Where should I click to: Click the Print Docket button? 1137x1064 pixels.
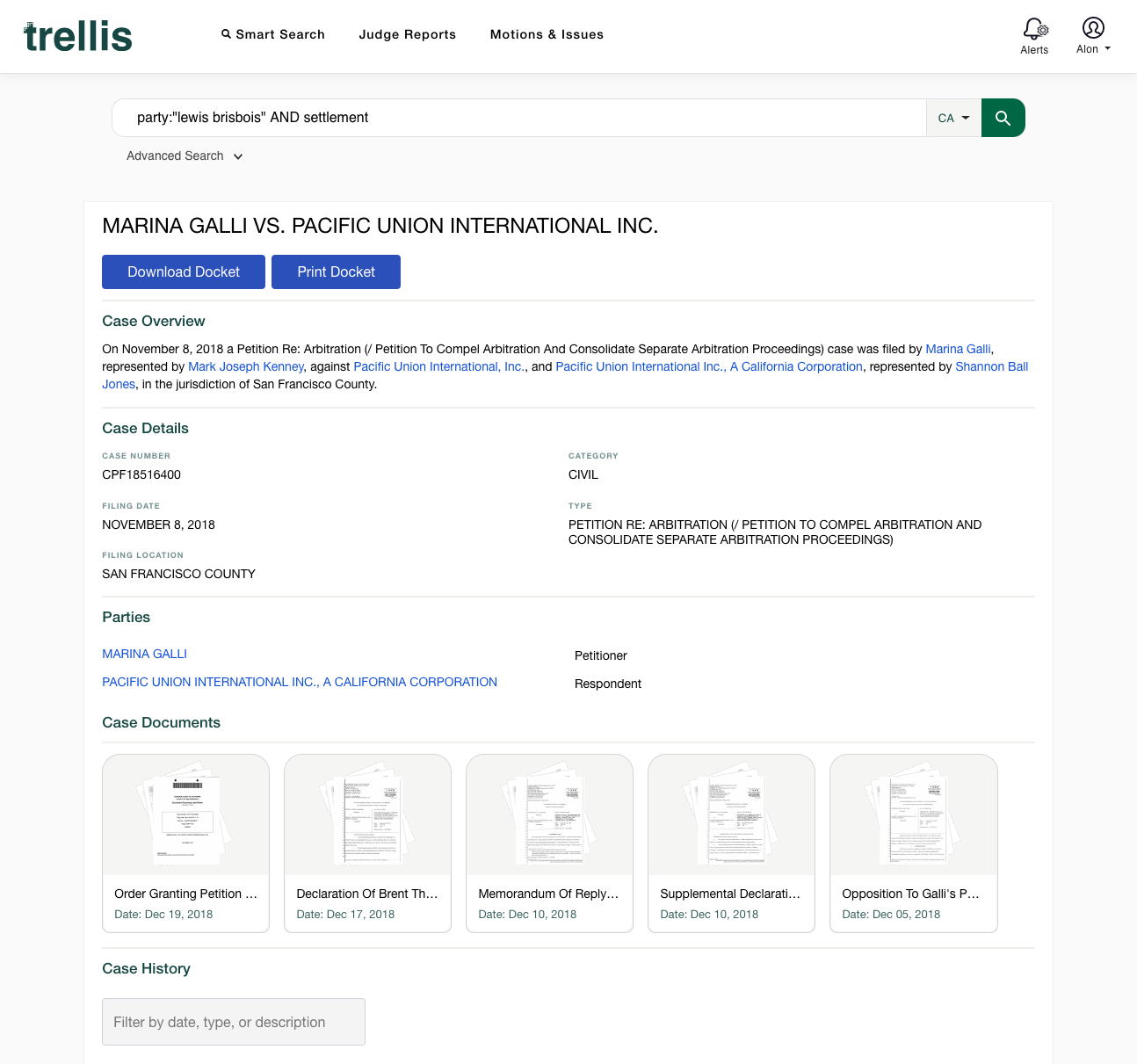[x=336, y=271]
